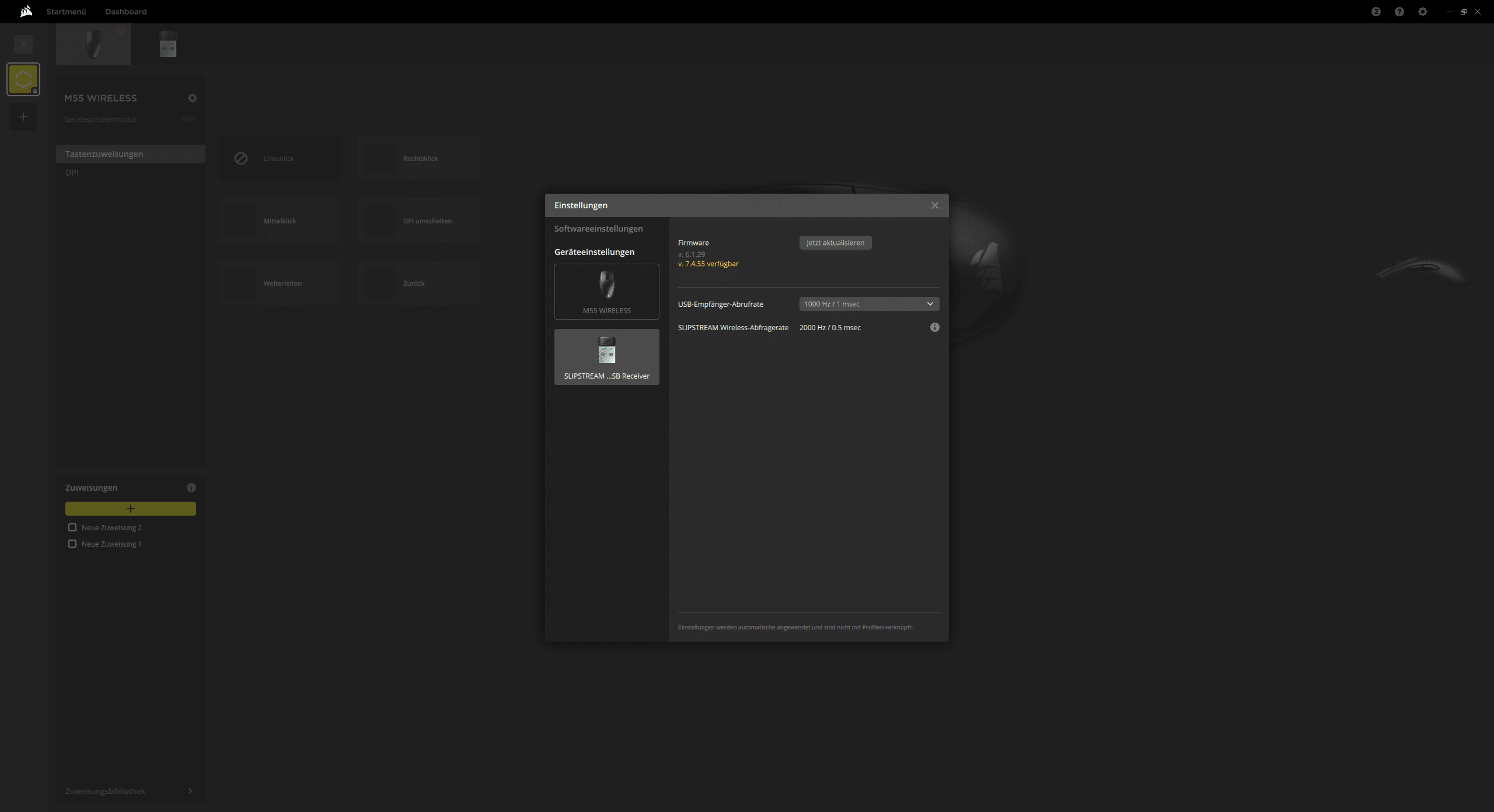Expand the Zuweisungsbibliothek chevron
The height and width of the screenshot is (812, 1494).
tap(190, 791)
